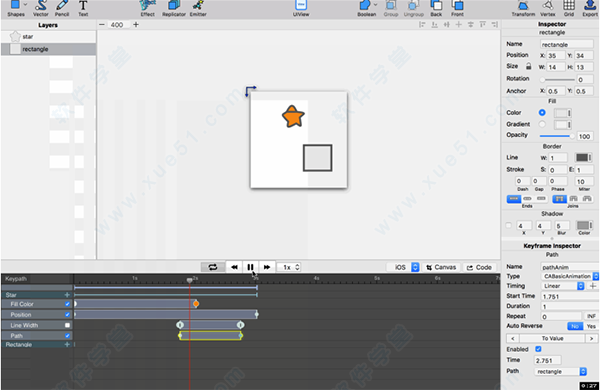Open the Boolean tool dropdown arrow

click(375, 5)
